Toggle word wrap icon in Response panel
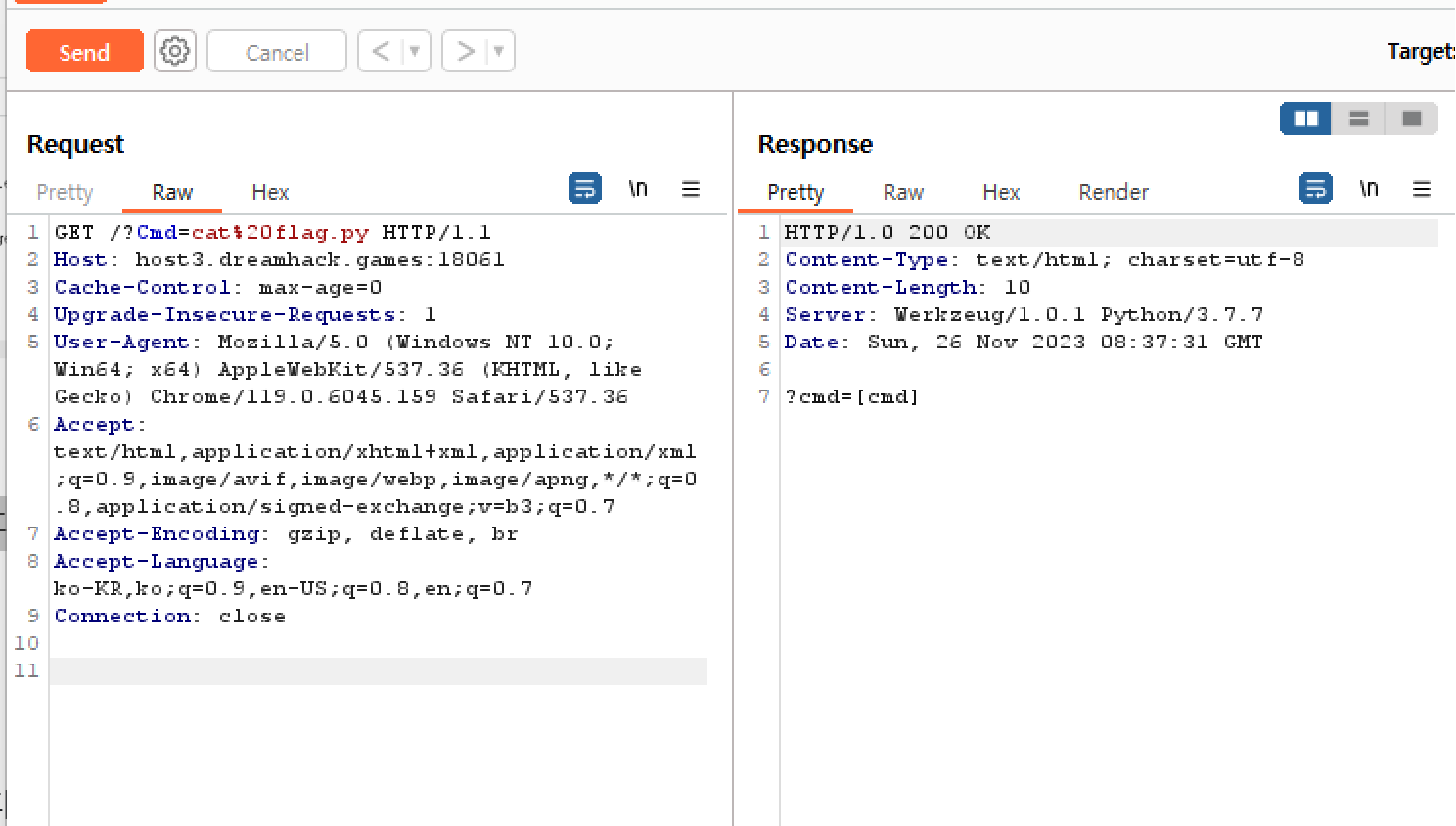This screenshot has height=826, width=1456. (x=1316, y=188)
